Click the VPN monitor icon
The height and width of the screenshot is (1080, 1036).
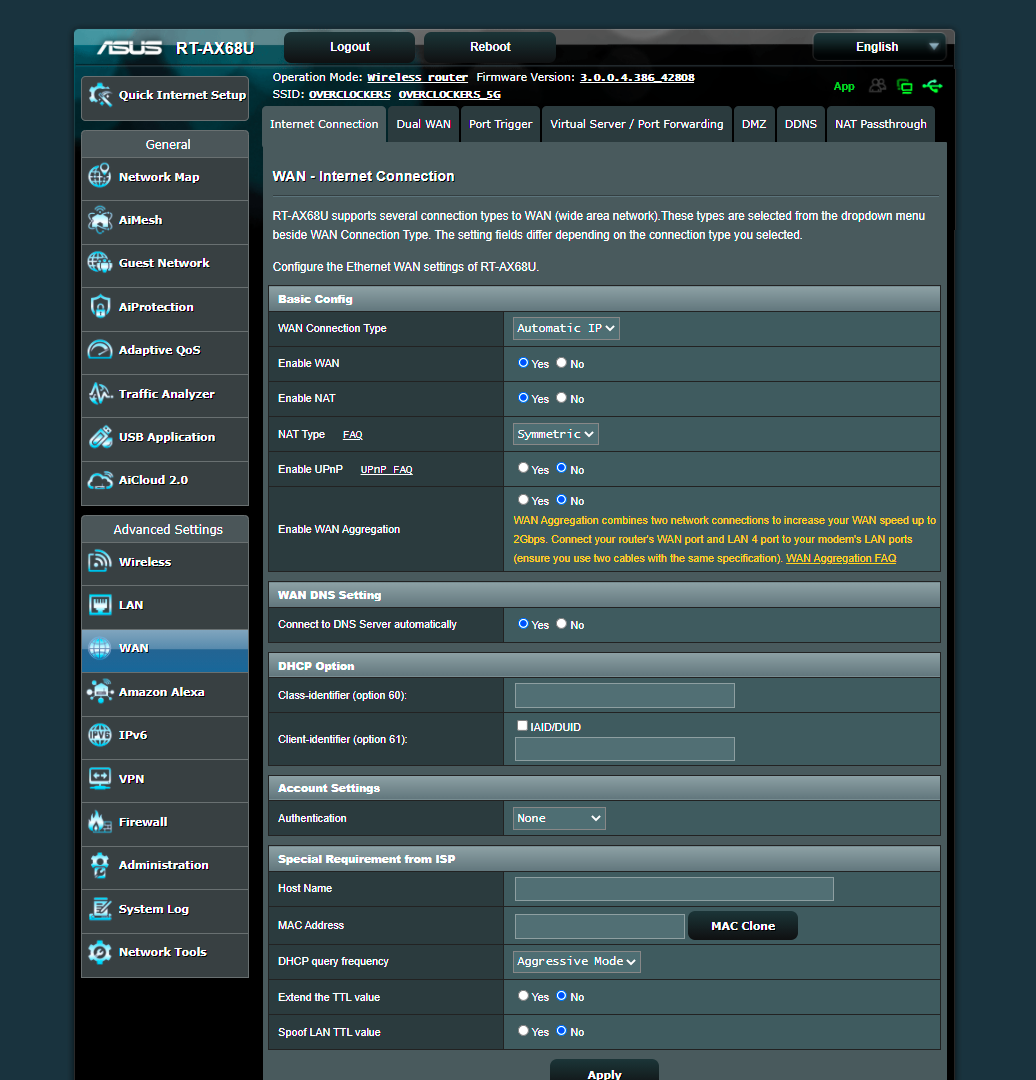[x=100, y=778]
